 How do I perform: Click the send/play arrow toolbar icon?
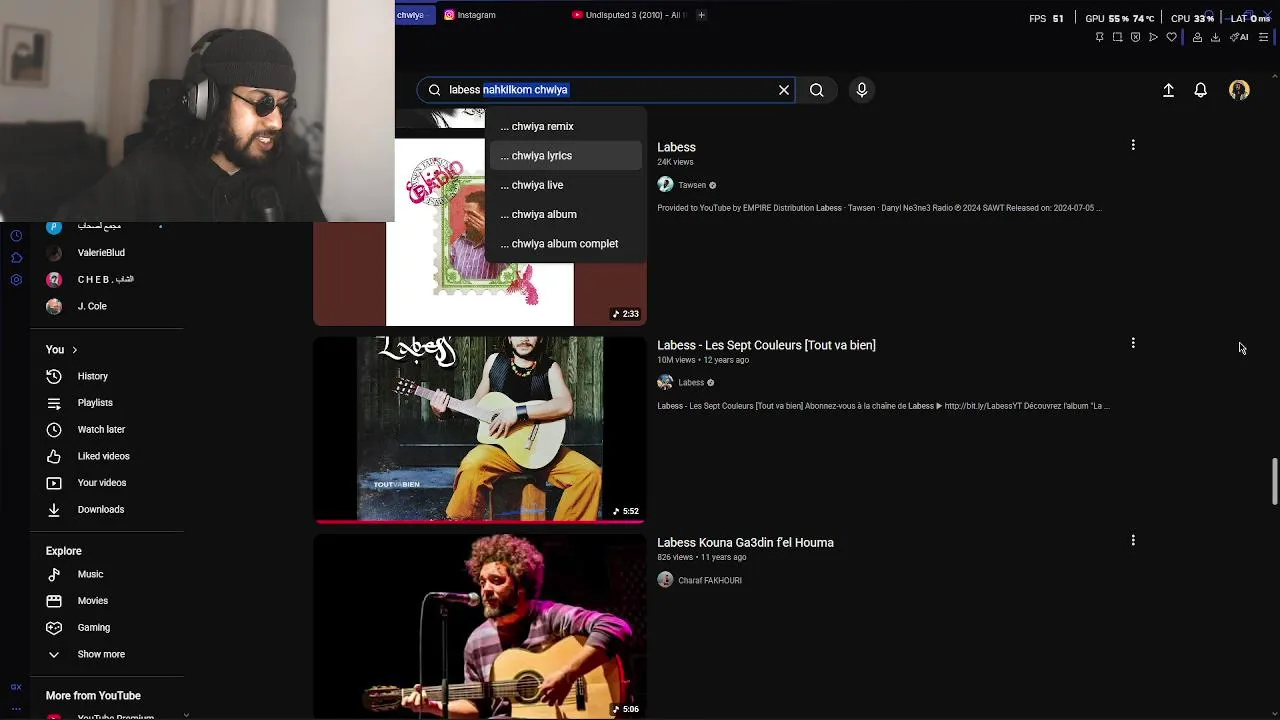point(1153,37)
